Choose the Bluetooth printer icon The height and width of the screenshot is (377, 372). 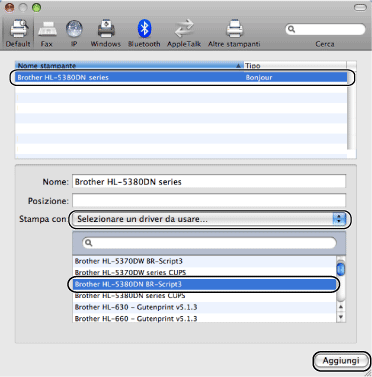pyautogui.click(x=144, y=33)
